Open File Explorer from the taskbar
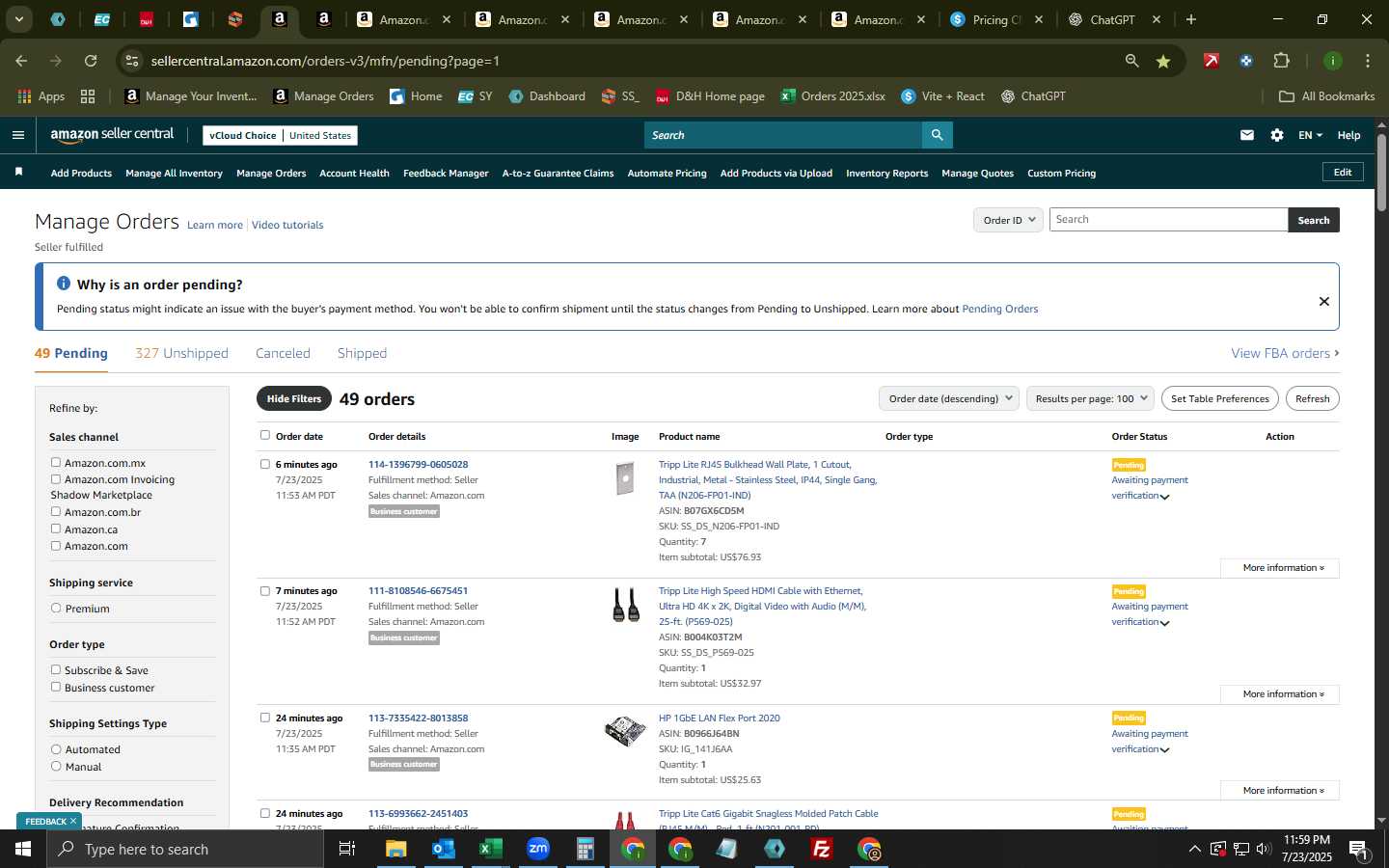This screenshot has height=868, width=1389. pyautogui.click(x=395, y=849)
